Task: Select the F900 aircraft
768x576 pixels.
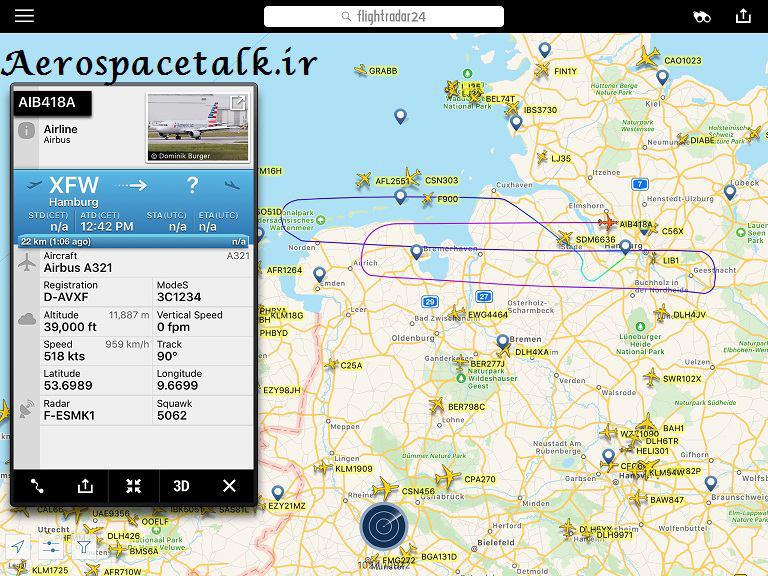Action: point(429,199)
